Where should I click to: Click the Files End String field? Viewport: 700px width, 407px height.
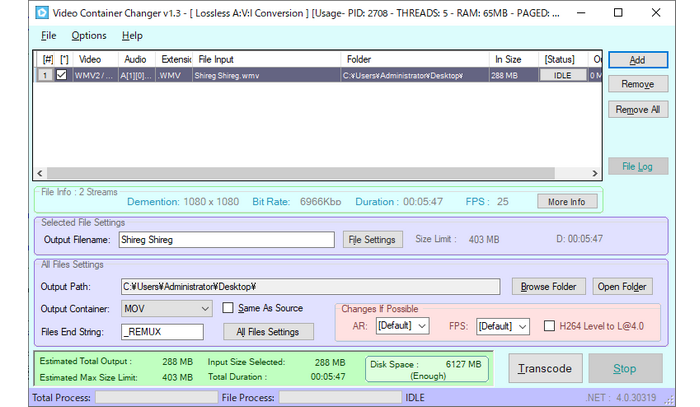tap(161, 331)
